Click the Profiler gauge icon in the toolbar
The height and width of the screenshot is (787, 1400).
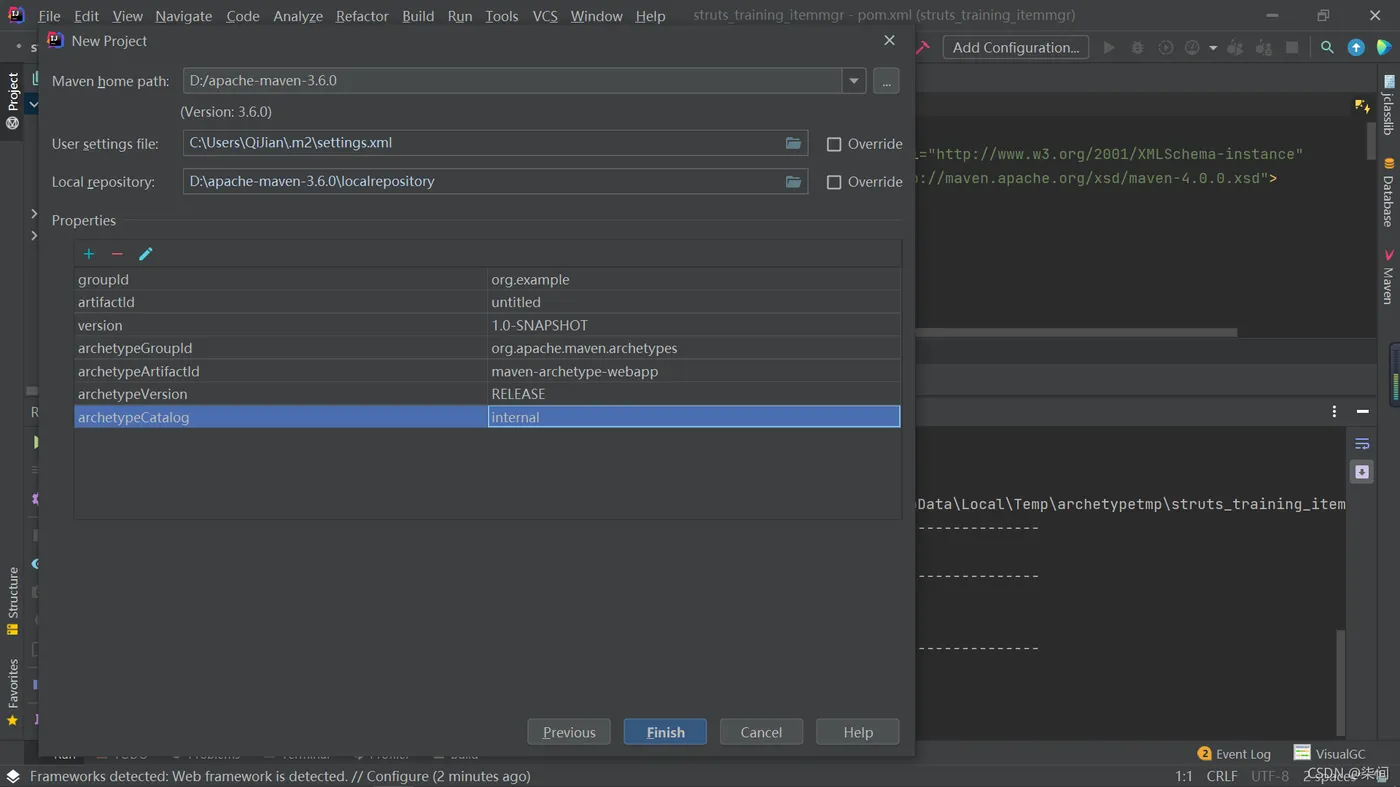tap(1192, 47)
